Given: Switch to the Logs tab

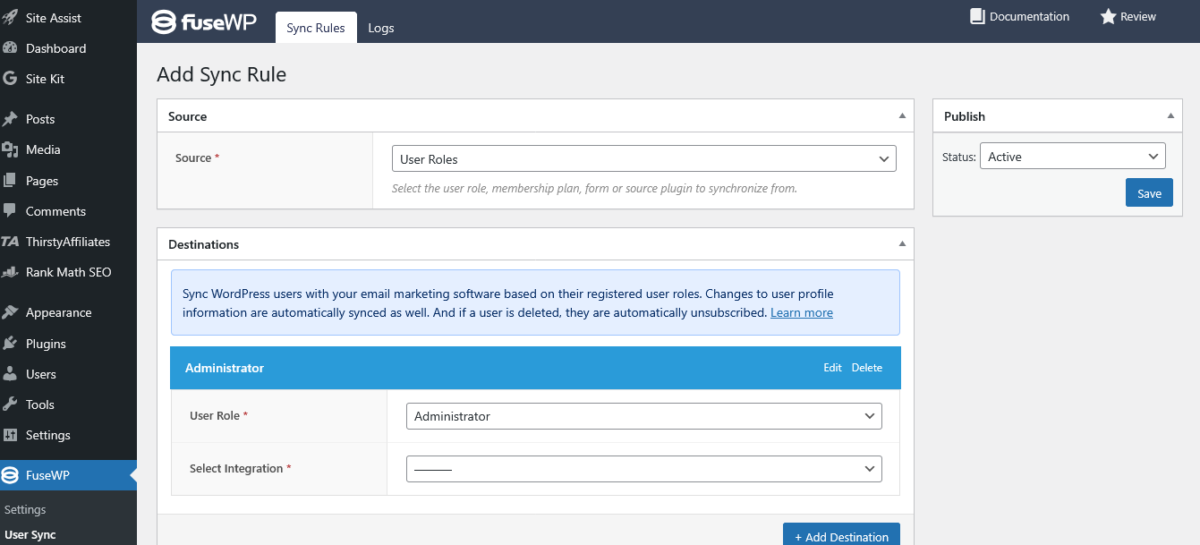Looking at the screenshot, I should coord(381,28).
